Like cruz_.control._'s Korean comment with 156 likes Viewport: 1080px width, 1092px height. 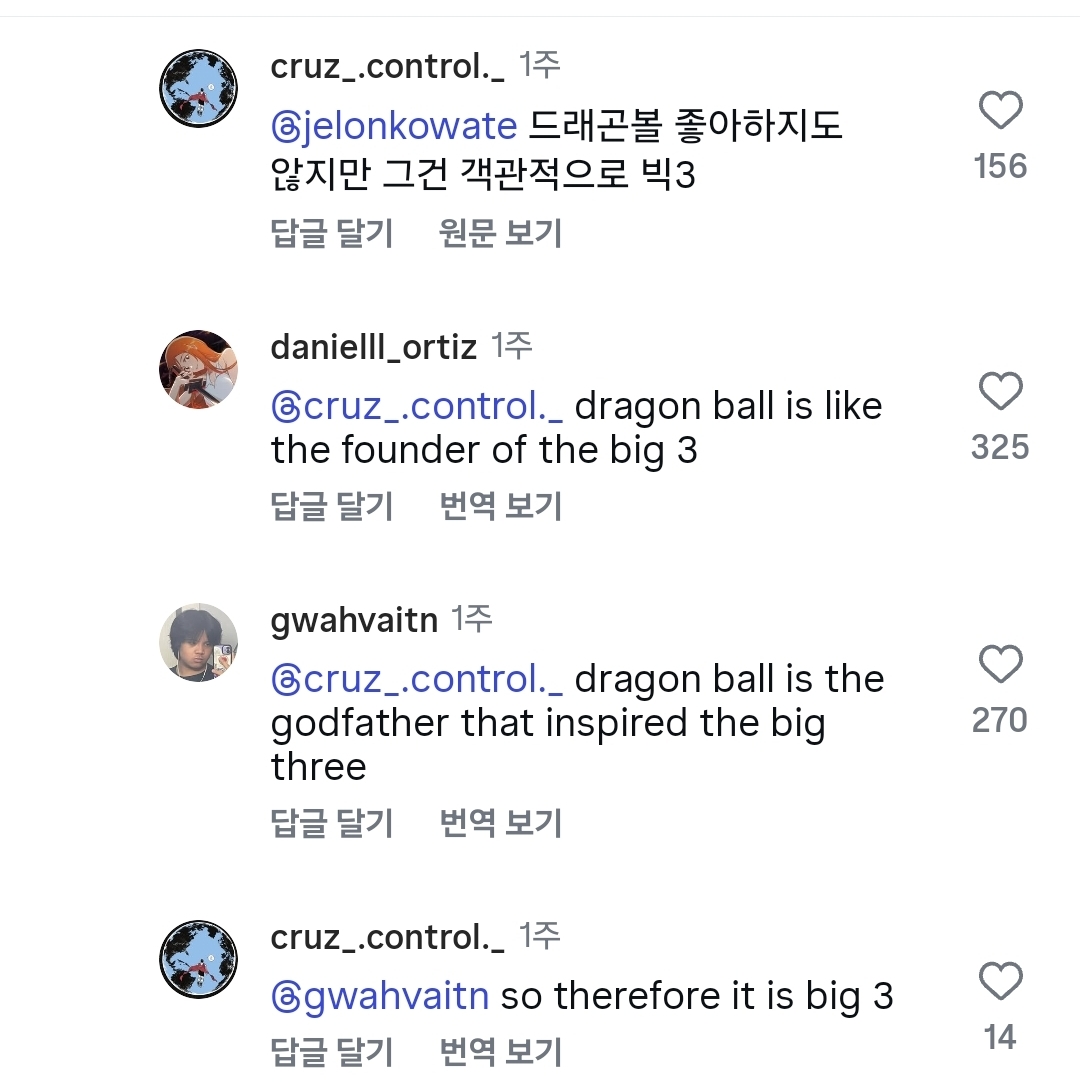point(999,111)
